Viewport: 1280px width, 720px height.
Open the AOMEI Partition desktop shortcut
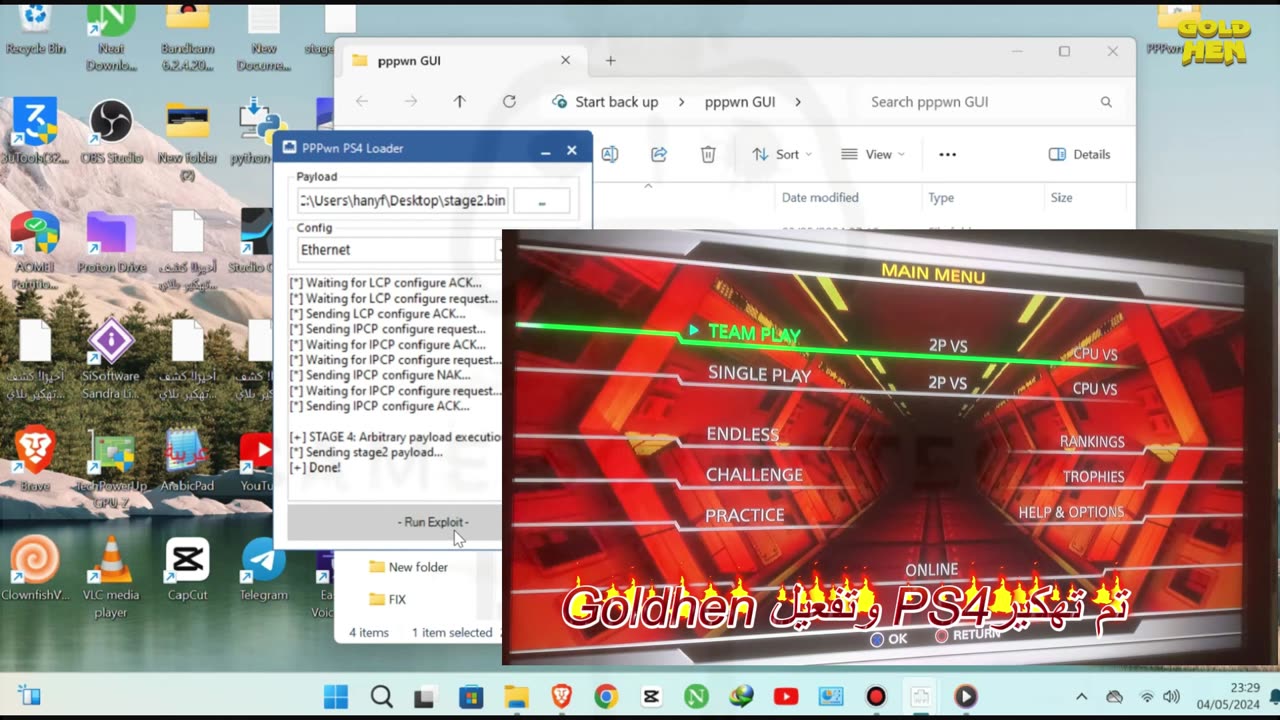pyautogui.click(x=35, y=250)
